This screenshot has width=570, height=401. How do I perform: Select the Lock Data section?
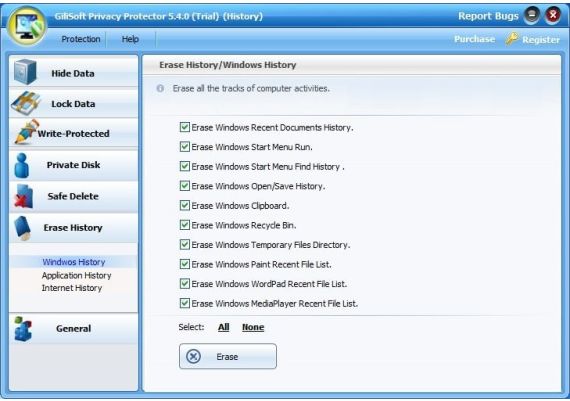(x=73, y=103)
